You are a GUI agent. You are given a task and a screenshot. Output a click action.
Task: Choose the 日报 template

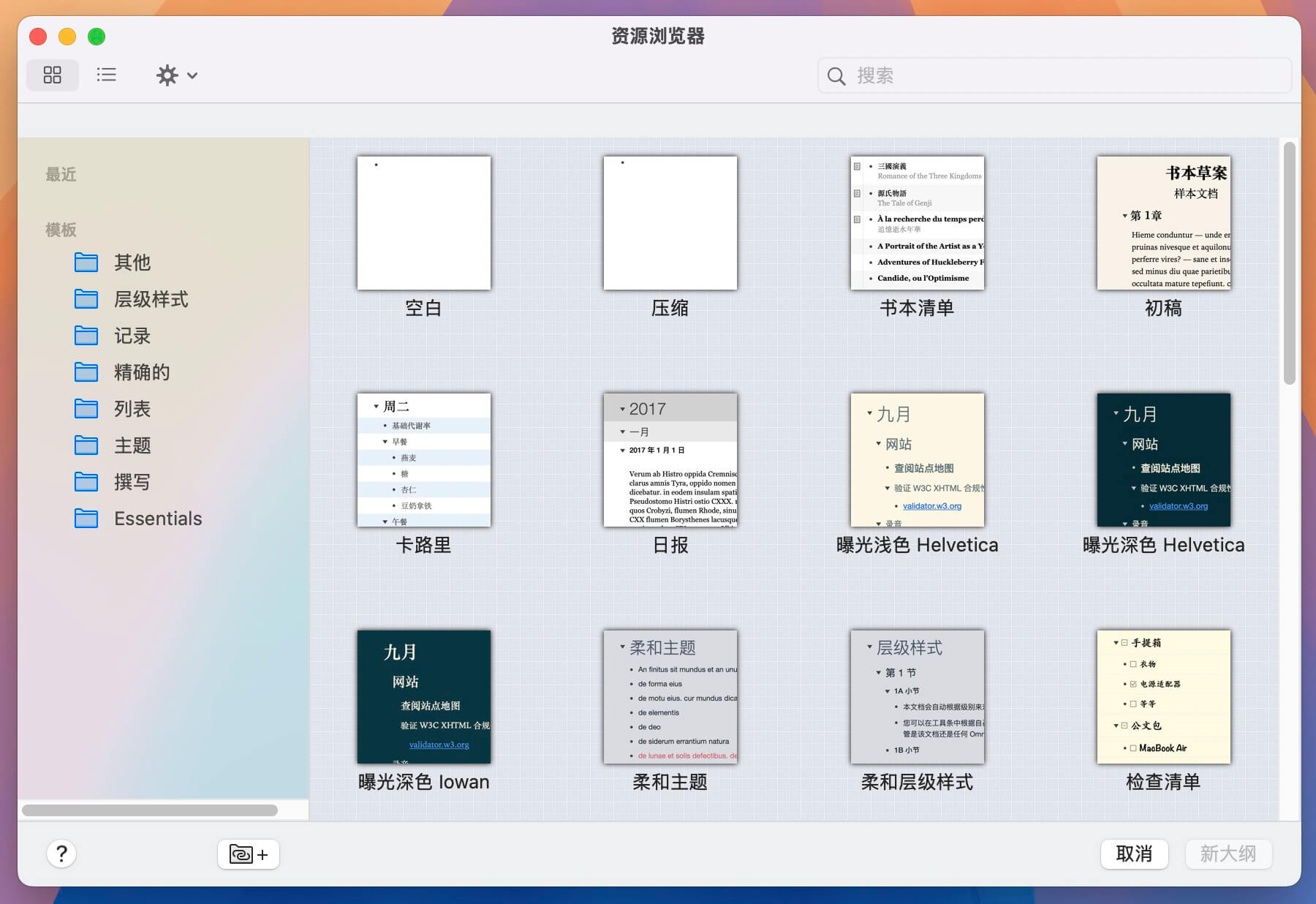(670, 459)
